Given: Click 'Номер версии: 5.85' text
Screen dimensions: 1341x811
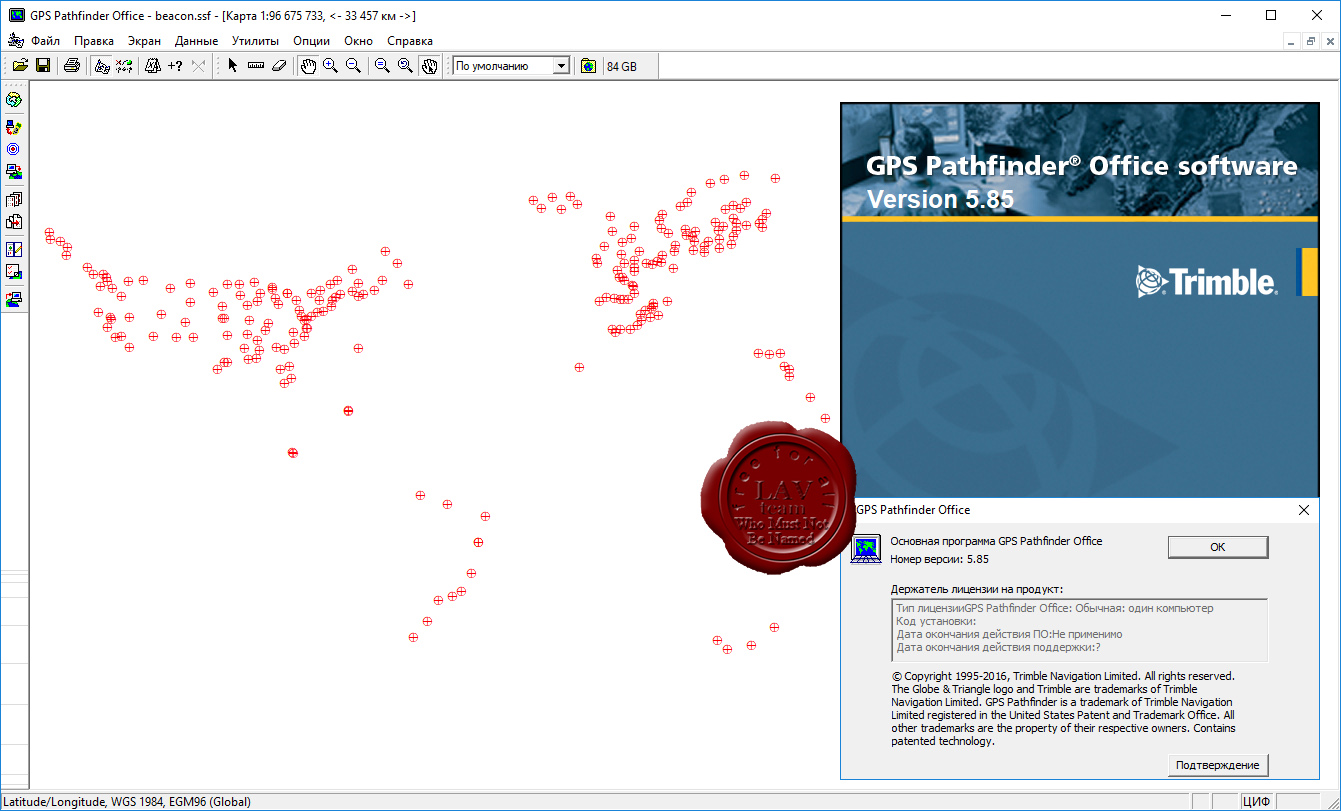Looking at the screenshot, I should pos(939,559).
